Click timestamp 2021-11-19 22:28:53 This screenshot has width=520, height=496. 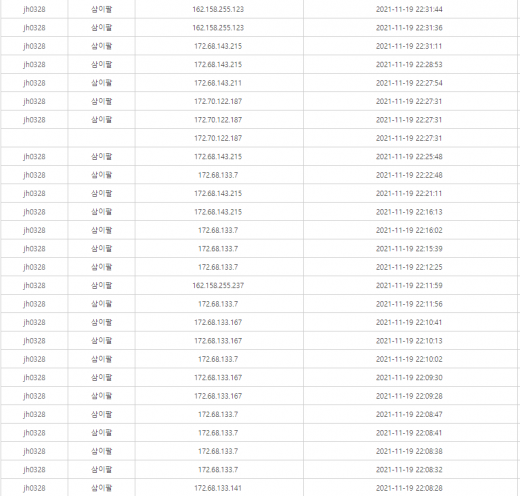(409, 65)
